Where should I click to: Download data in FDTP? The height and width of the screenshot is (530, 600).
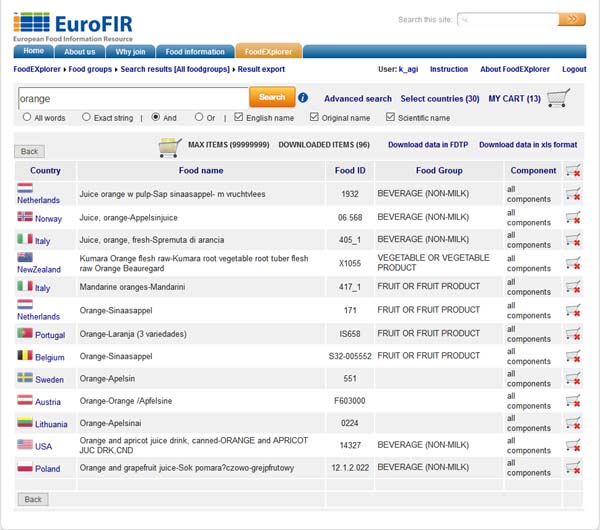click(x=428, y=145)
